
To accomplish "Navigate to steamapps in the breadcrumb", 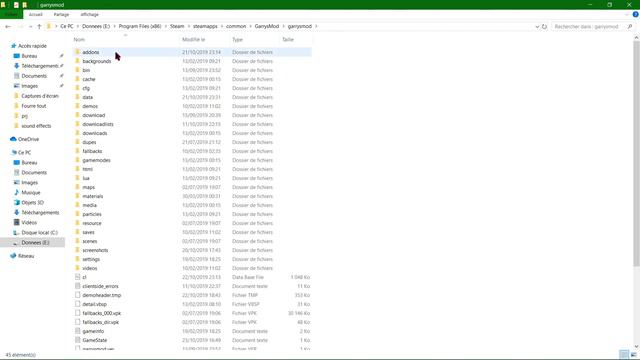I will (x=205, y=26).
